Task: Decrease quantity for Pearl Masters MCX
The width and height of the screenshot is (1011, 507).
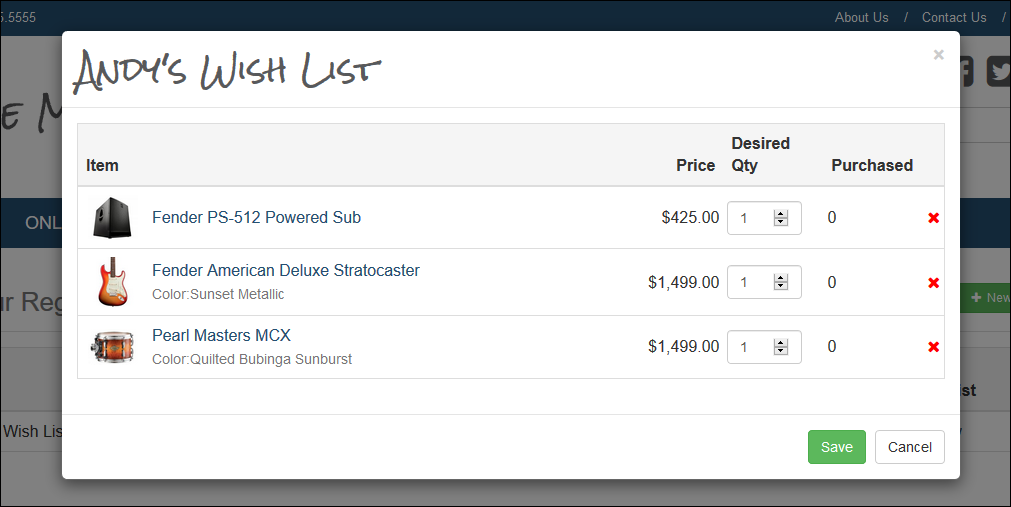Action: click(x=781, y=351)
